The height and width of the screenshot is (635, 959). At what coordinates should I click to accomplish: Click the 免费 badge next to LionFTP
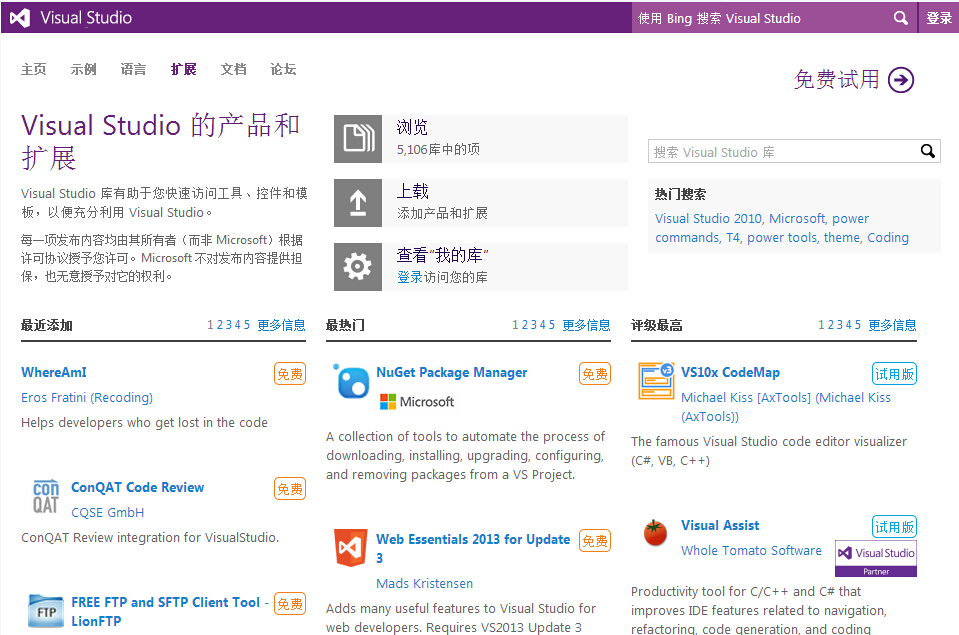[290, 604]
